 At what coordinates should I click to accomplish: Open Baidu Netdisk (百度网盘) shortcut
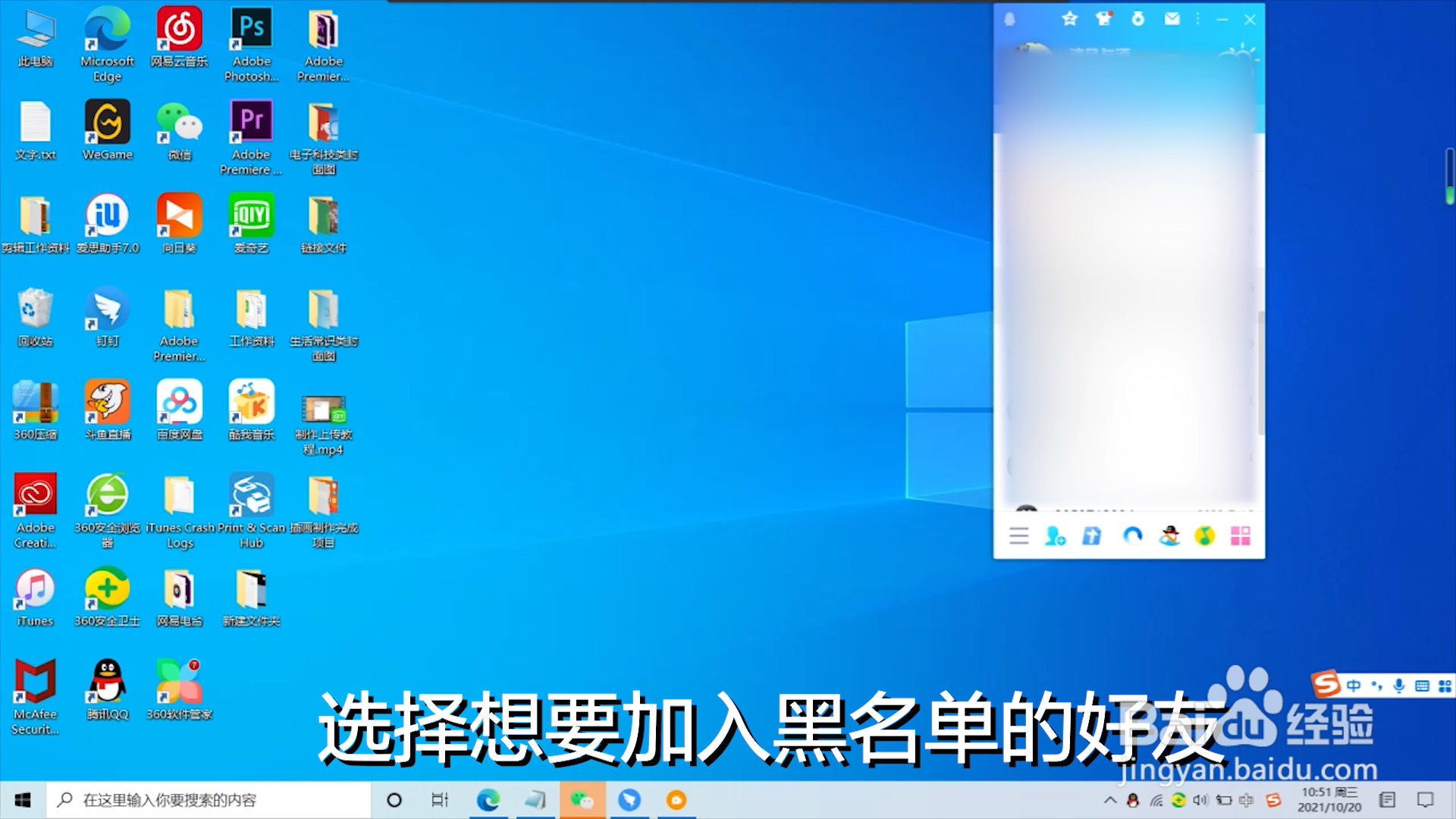(x=180, y=409)
